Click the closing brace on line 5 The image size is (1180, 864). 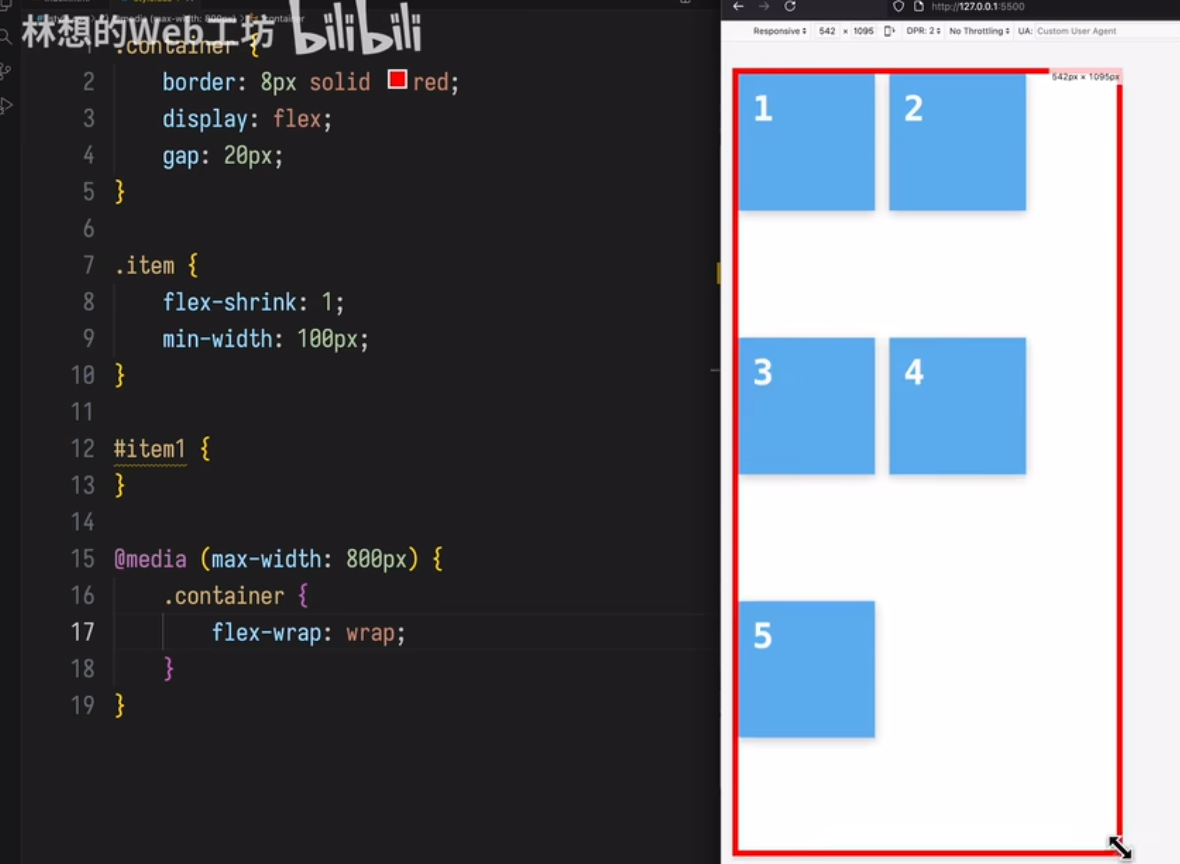tap(120, 191)
